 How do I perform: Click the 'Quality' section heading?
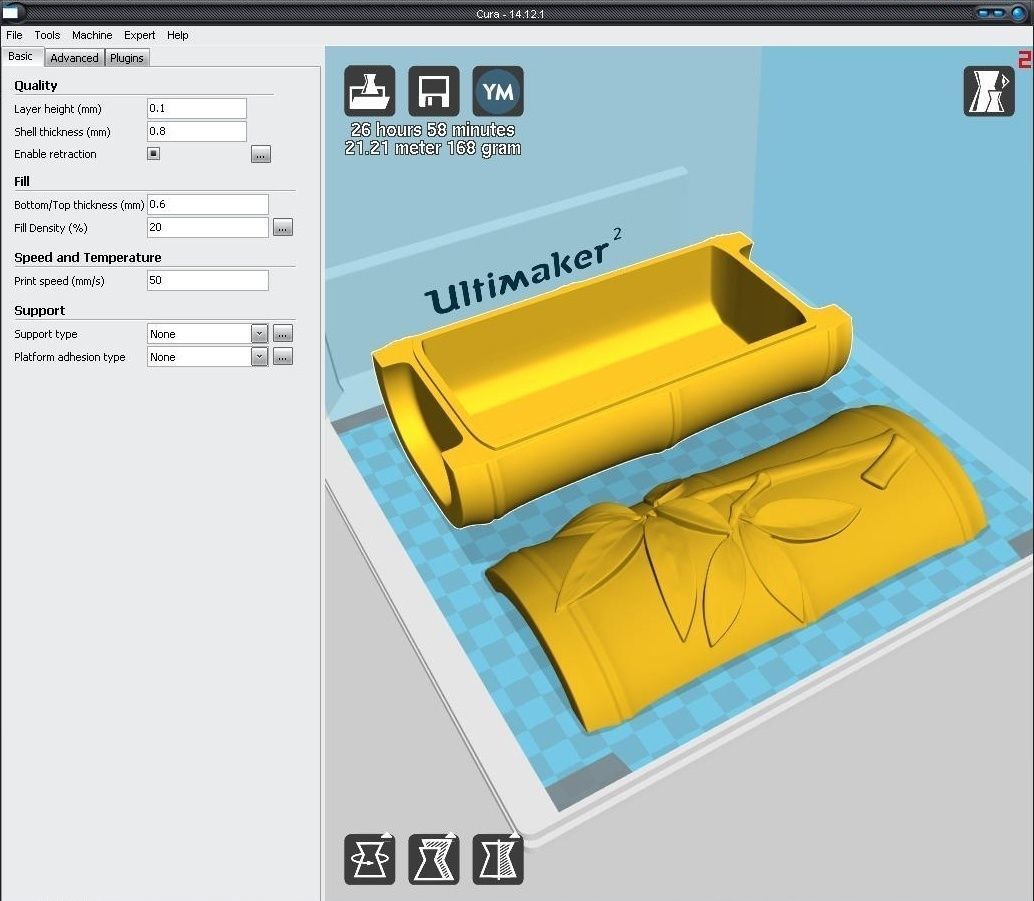click(36, 85)
